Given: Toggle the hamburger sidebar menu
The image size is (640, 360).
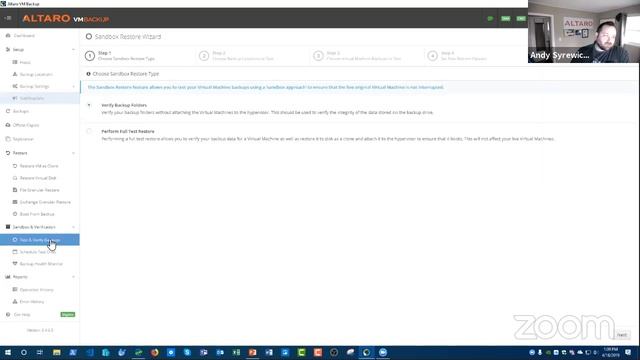Looking at the screenshot, I should click(8, 18).
